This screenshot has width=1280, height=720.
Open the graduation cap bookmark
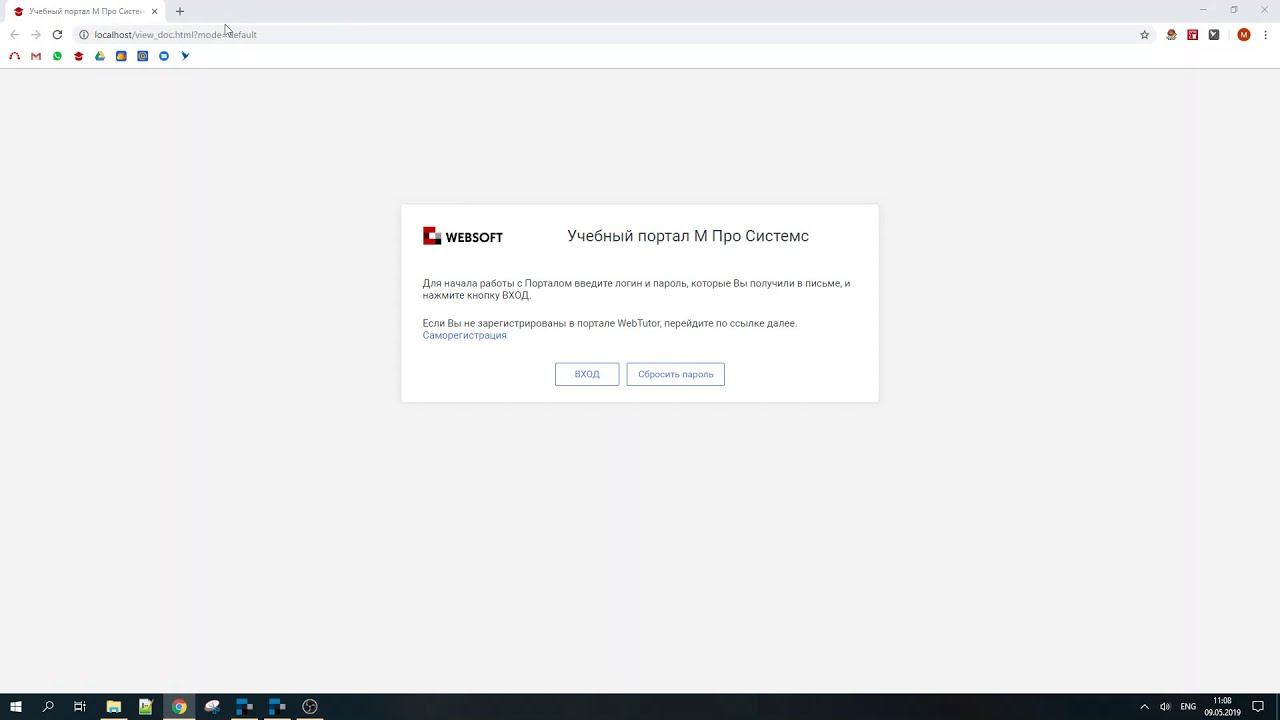[79, 56]
